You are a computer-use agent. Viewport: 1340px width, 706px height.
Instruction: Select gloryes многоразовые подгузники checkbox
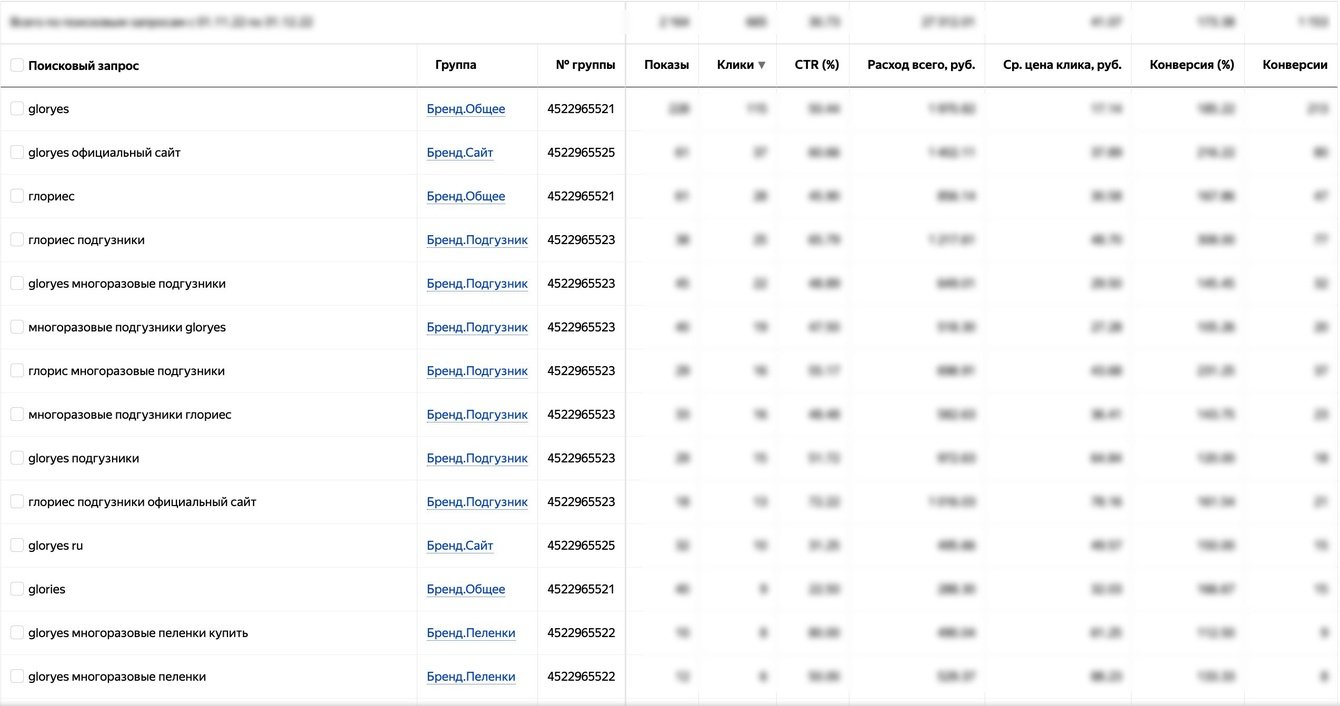coord(17,283)
